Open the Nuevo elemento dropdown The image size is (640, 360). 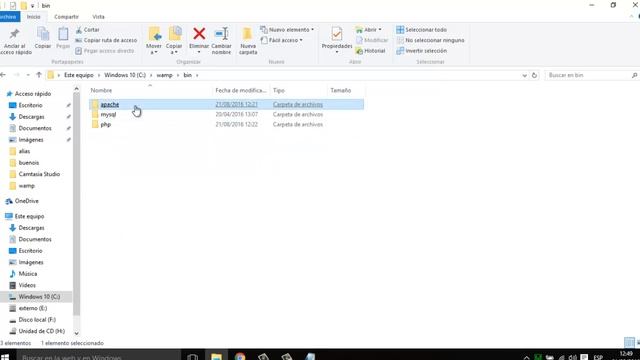(287, 30)
